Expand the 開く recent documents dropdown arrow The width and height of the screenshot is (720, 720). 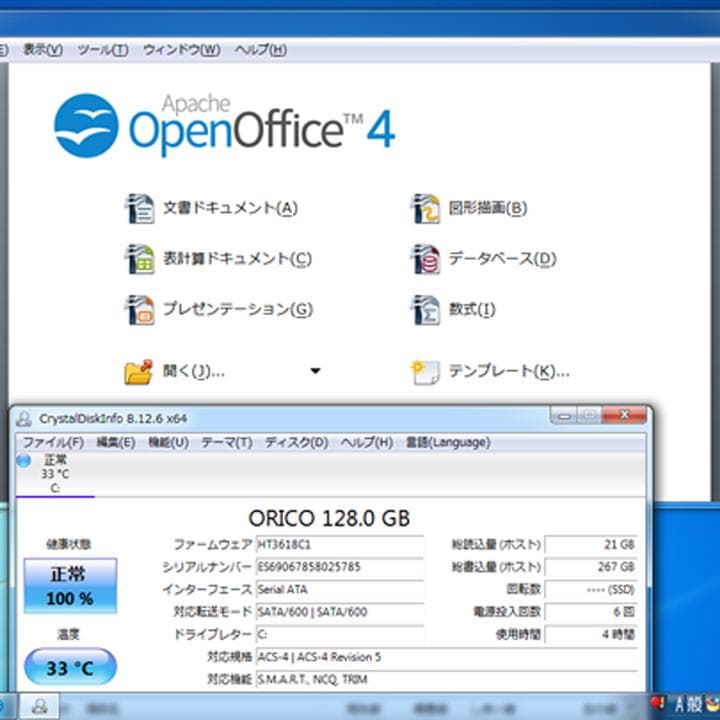coord(315,371)
